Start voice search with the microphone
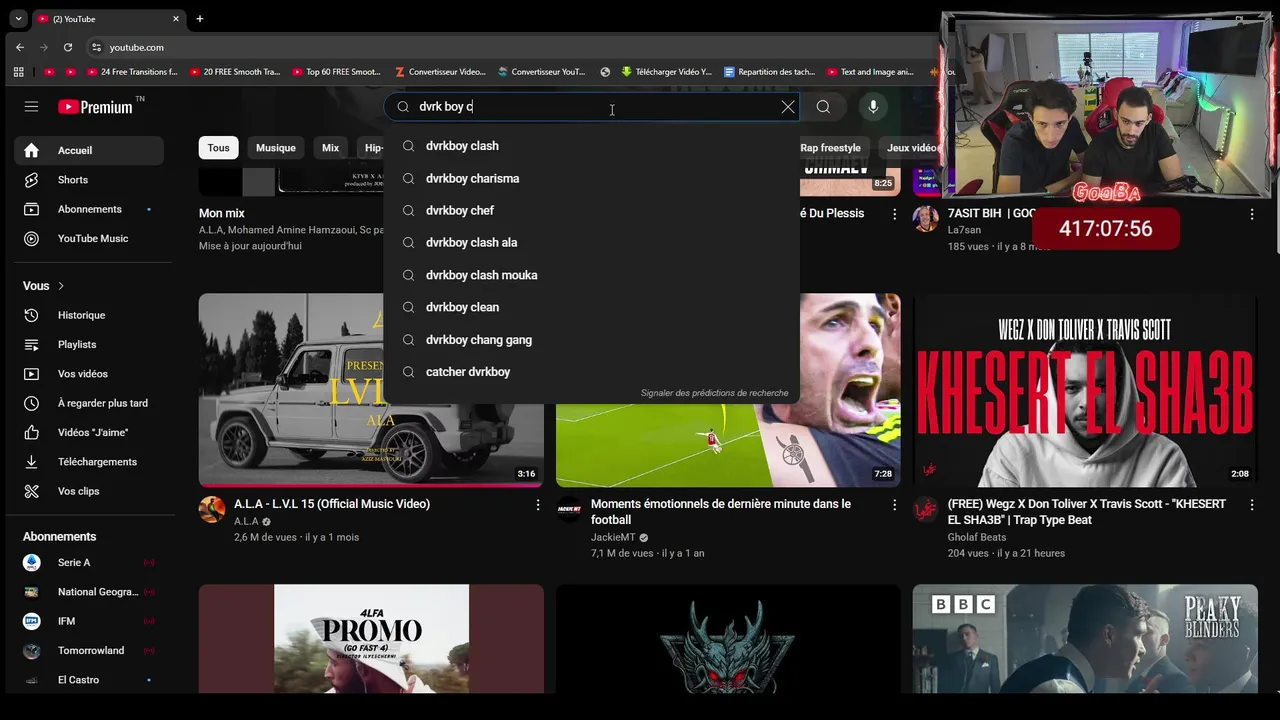Viewport: 1280px width, 720px height. click(x=873, y=107)
